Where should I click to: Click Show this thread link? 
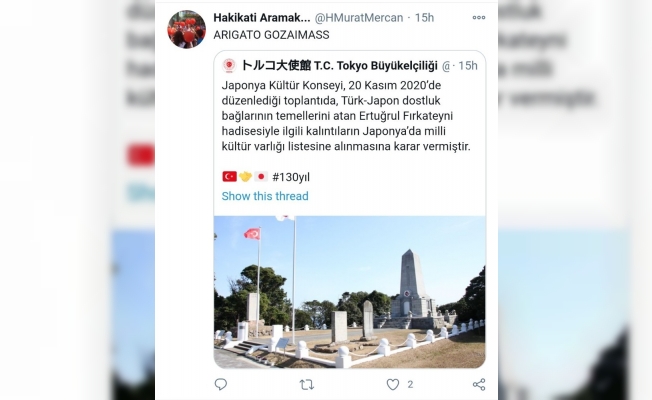pos(265,196)
